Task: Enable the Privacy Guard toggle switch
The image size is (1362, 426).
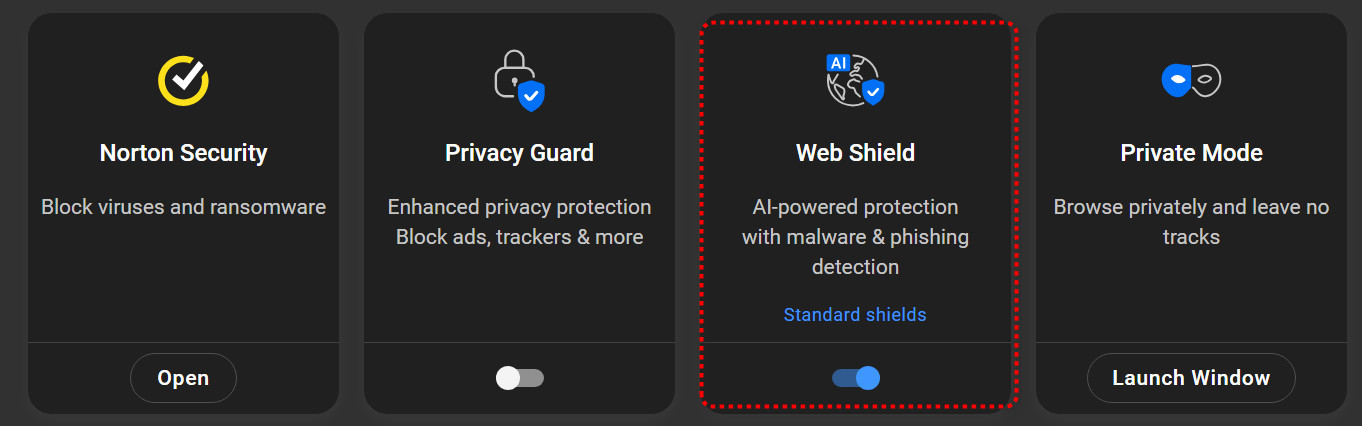Action: 519,378
